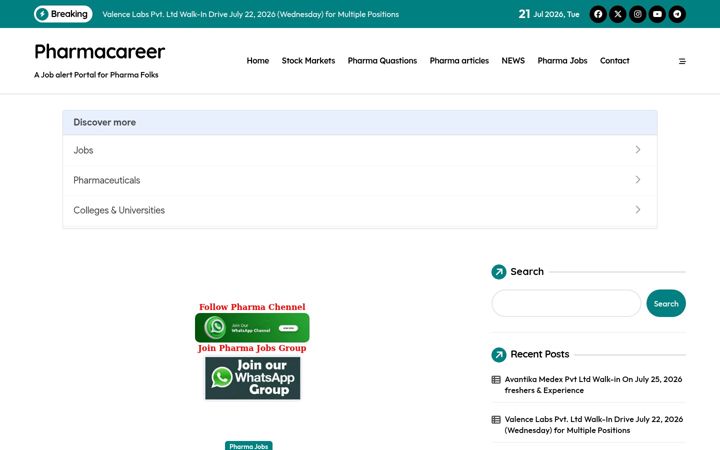720x450 pixels.
Task: Click the Join WhatsApp Channel green banner
Action: 252,328
